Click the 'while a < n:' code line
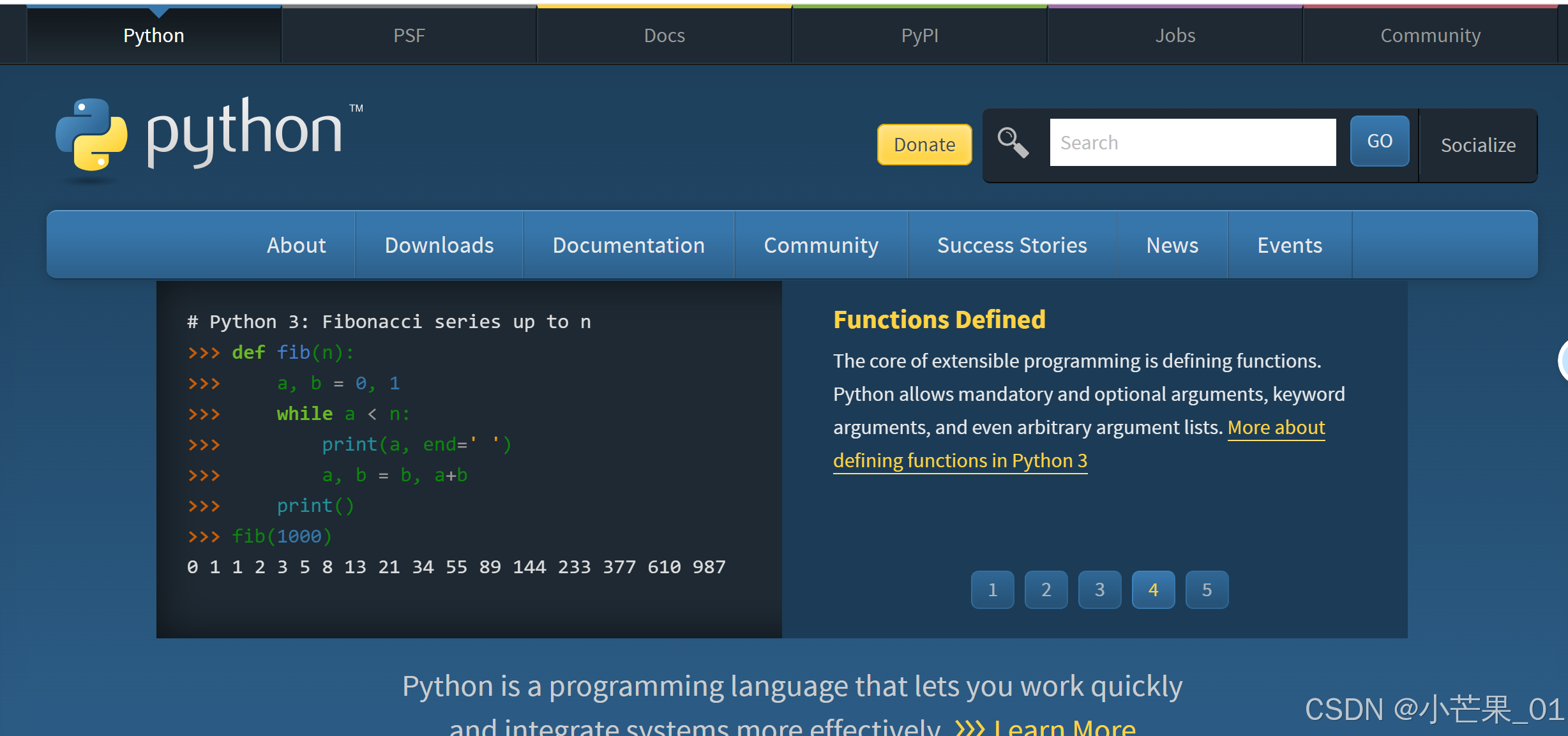Image resolution: width=1568 pixels, height=736 pixels. [299, 414]
